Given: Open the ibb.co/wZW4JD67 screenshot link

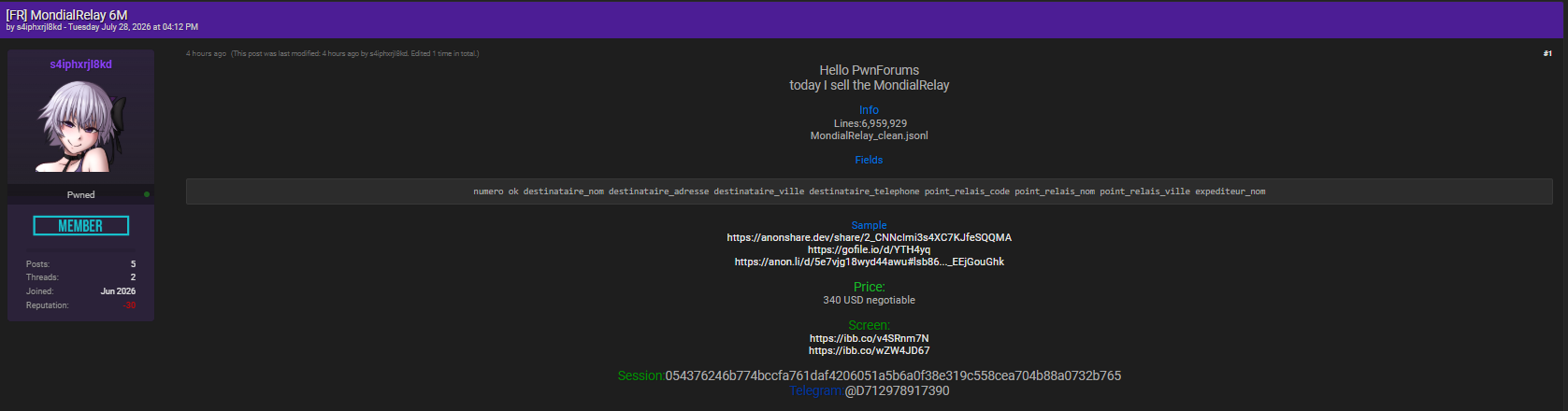Looking at the screenshot, I should pos(870,350).
